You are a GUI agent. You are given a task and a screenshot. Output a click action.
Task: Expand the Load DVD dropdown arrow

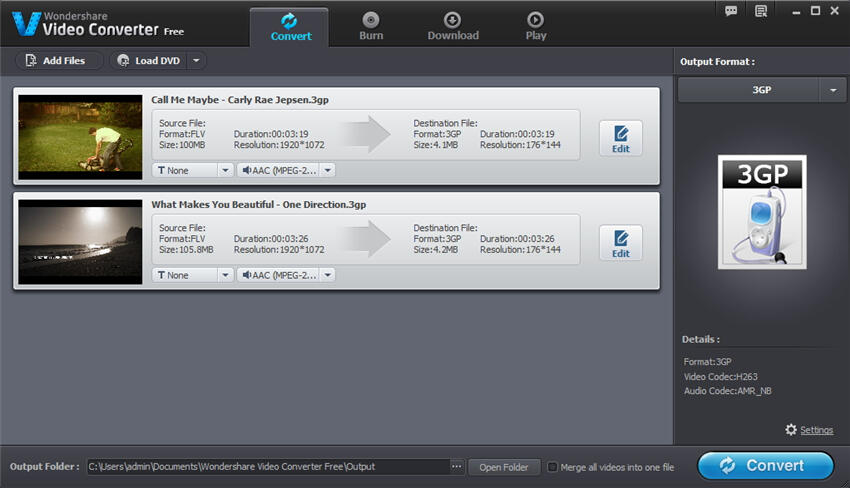197,61
